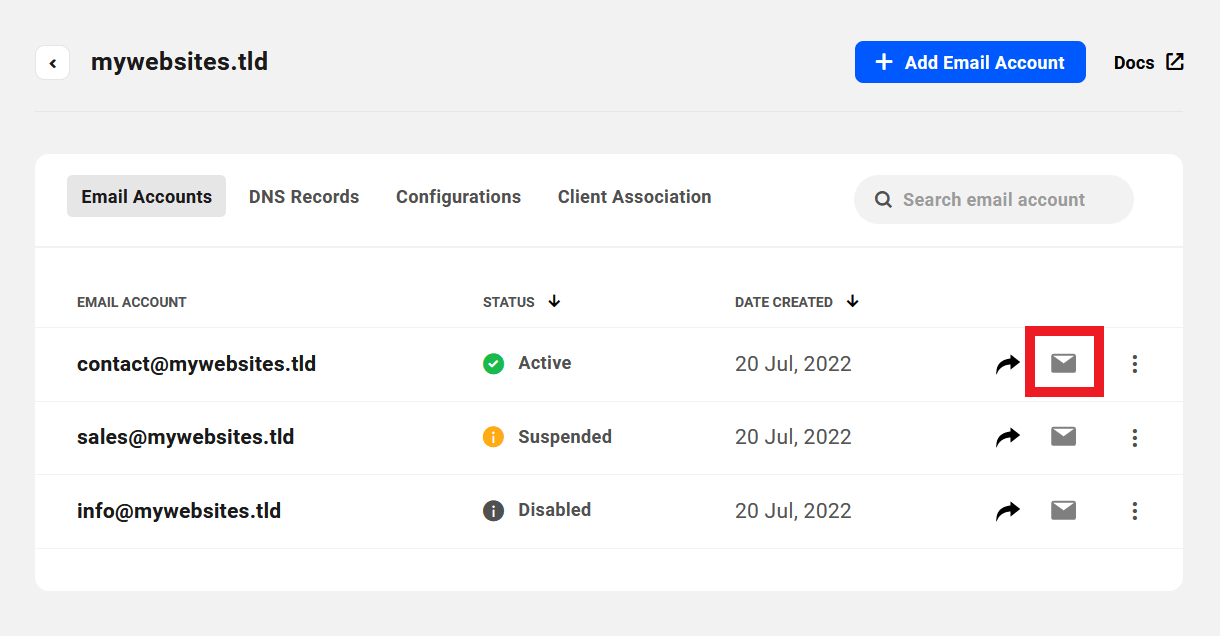Go back using the left chevron button
This screenshot has width=1220, height=636.
tap(52, 63)
